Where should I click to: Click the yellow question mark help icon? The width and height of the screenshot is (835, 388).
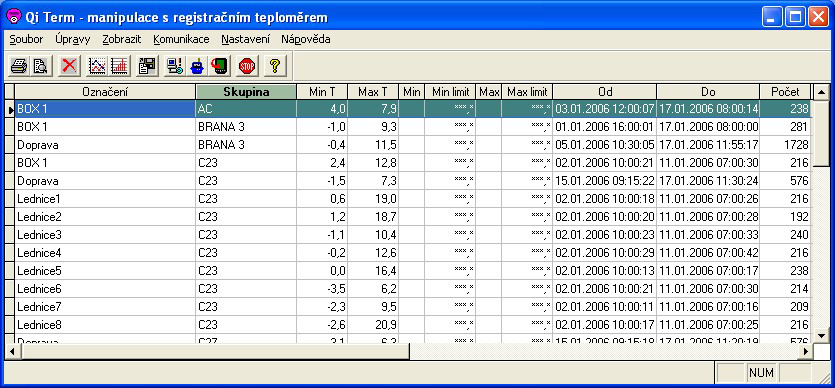tap(275, 66)
